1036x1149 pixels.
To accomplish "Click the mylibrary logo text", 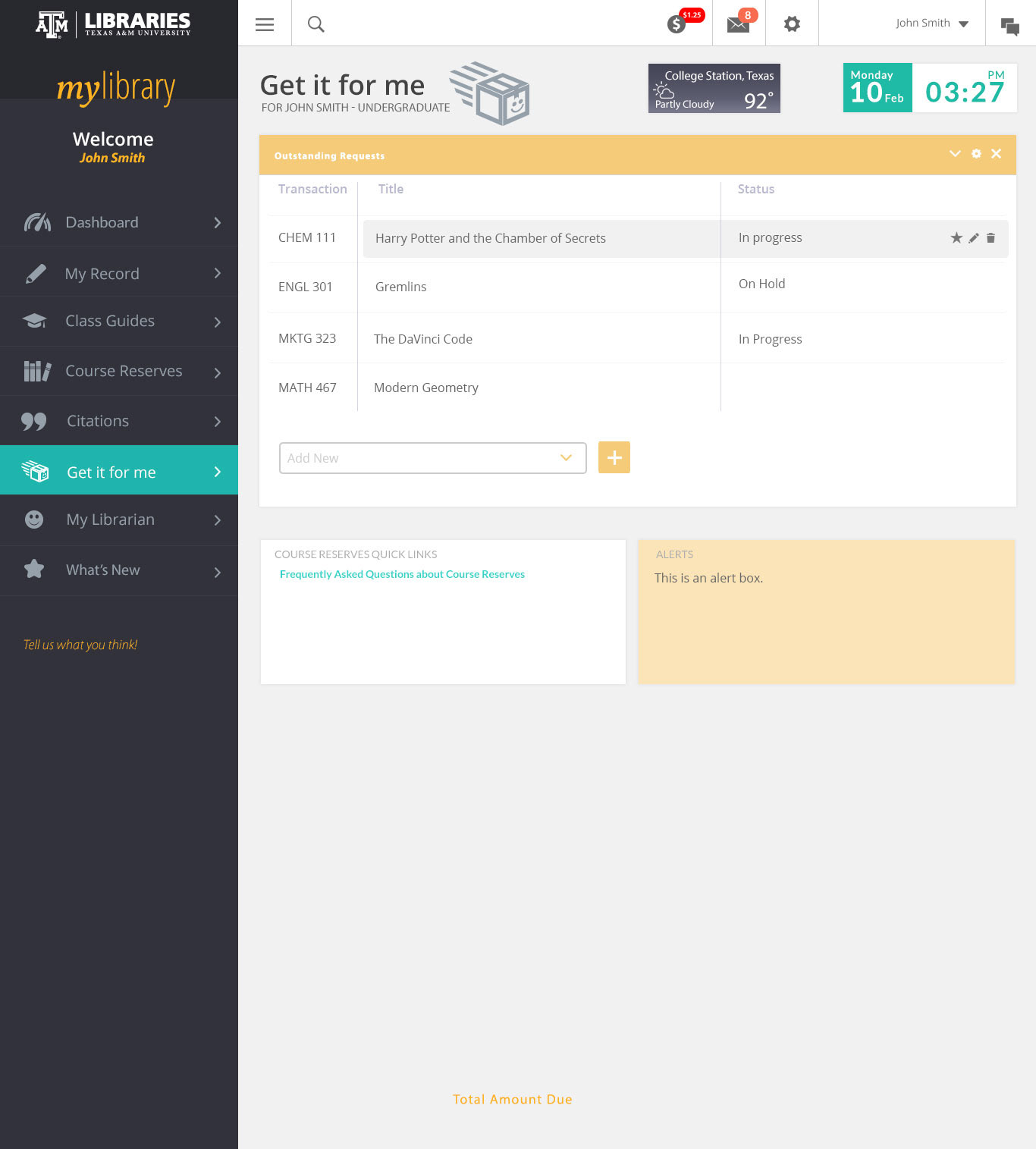I will tap(116, 88).
